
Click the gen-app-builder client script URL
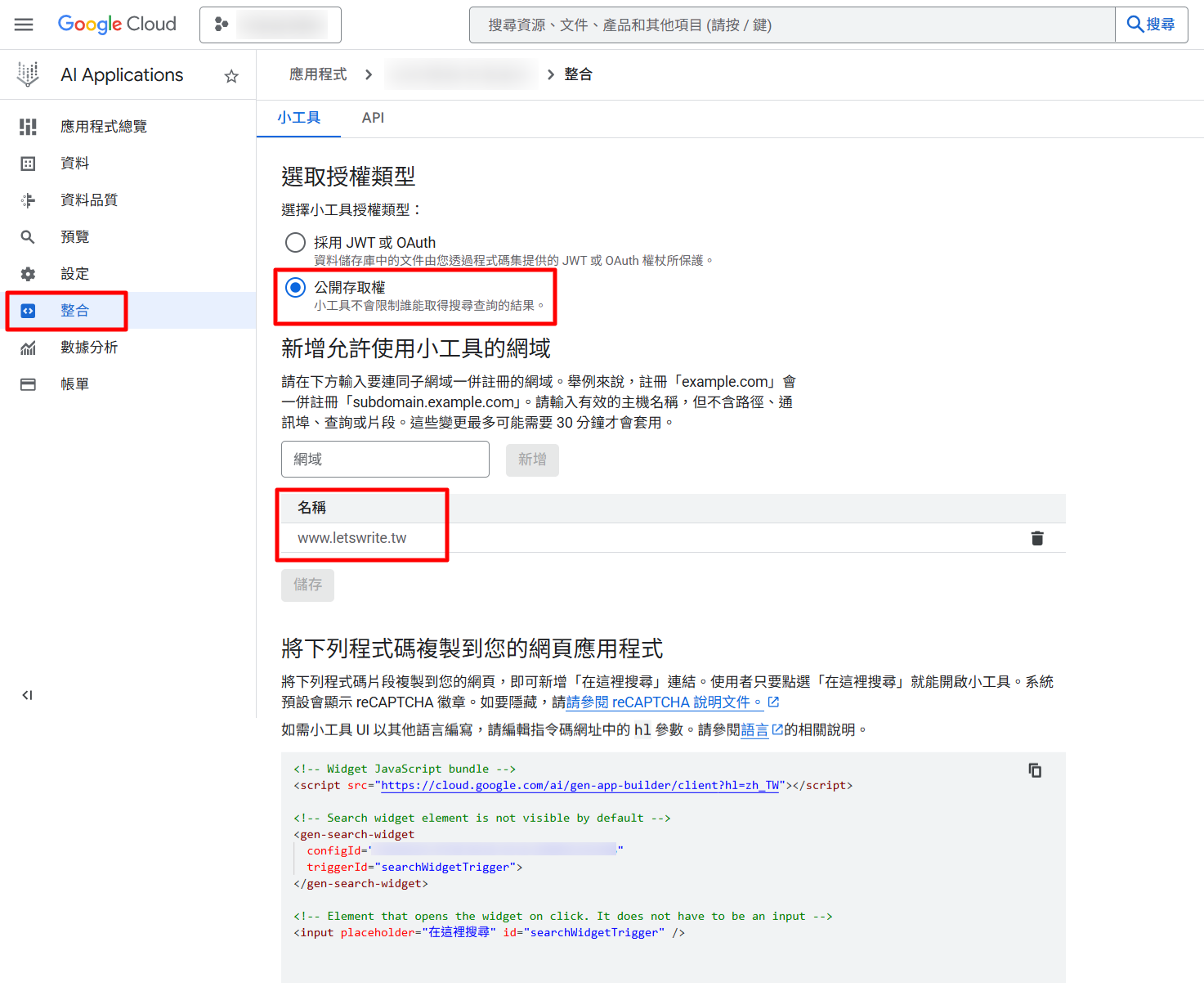tap(580, 785)
